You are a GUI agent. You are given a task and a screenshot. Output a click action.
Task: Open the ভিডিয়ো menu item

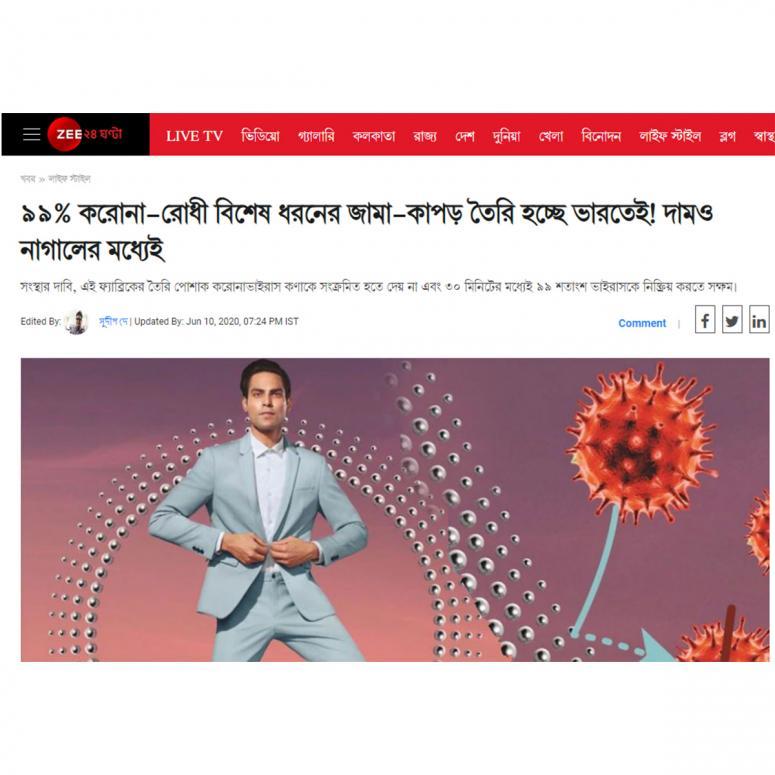260,135
